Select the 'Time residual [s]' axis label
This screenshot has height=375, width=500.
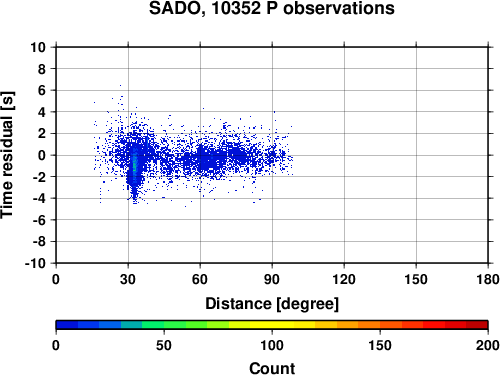pos(8,155)
